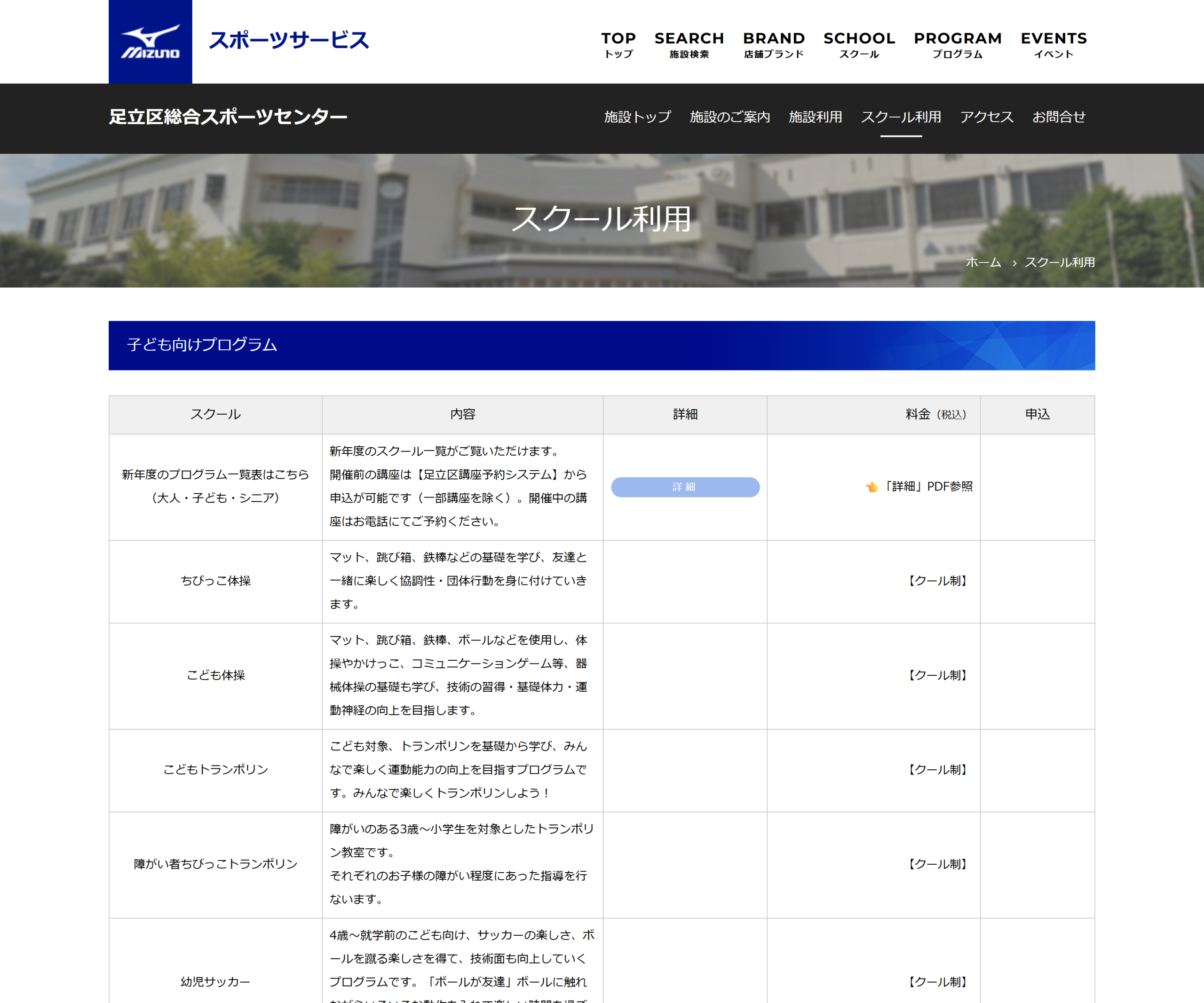Click the 詳細 button for the program list
This screenshot has height=1003, width=1204.
(685, 487)
